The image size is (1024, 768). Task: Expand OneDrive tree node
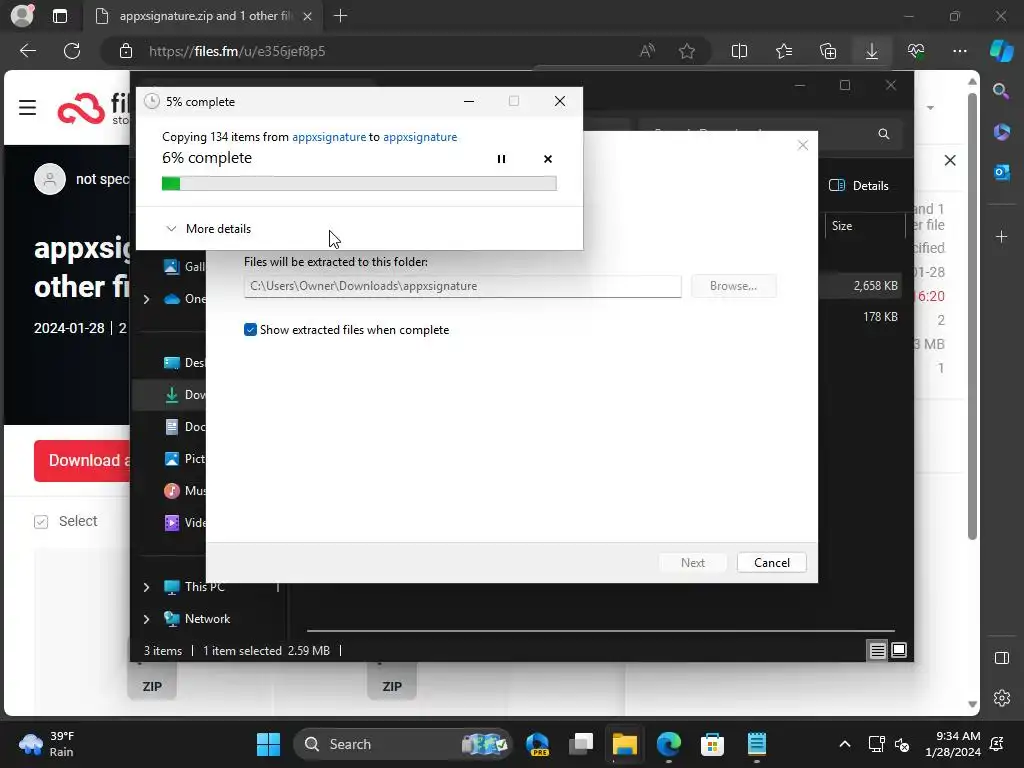[146, 299]
